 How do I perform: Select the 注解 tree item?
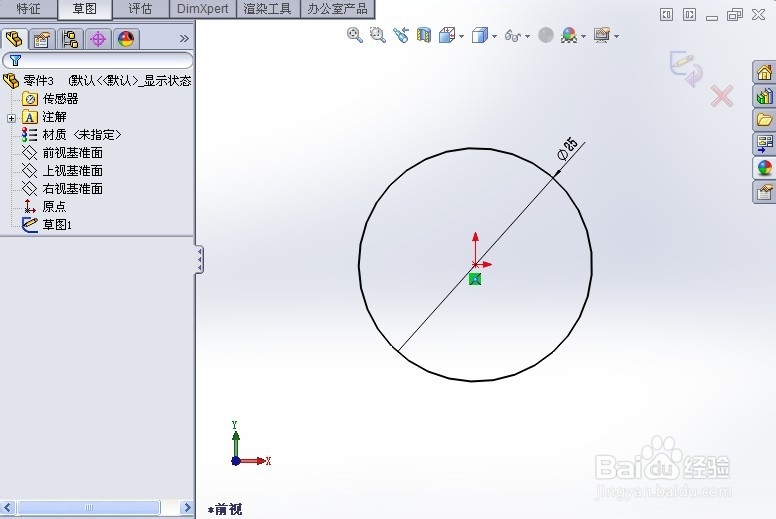point(45,117)
